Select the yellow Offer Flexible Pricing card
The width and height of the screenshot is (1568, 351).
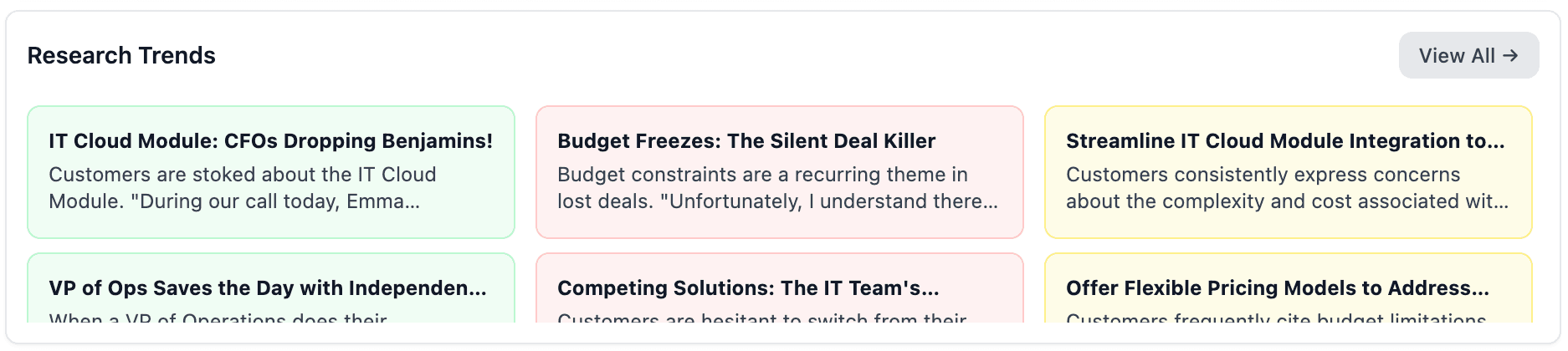[1288, 266]
